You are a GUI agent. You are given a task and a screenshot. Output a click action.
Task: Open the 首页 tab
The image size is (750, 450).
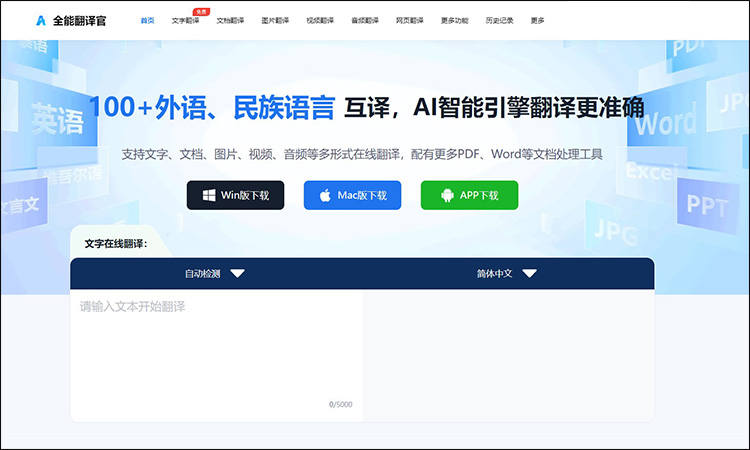point(147,20)
